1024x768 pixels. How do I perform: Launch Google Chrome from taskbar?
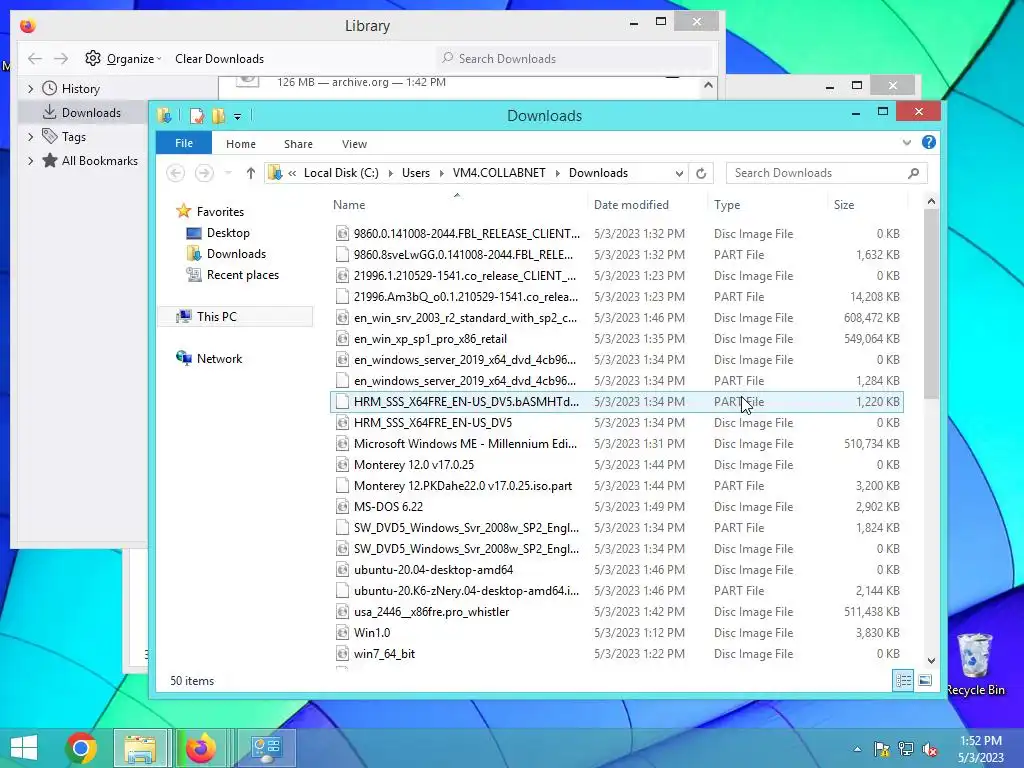click(x=81, y=748)
